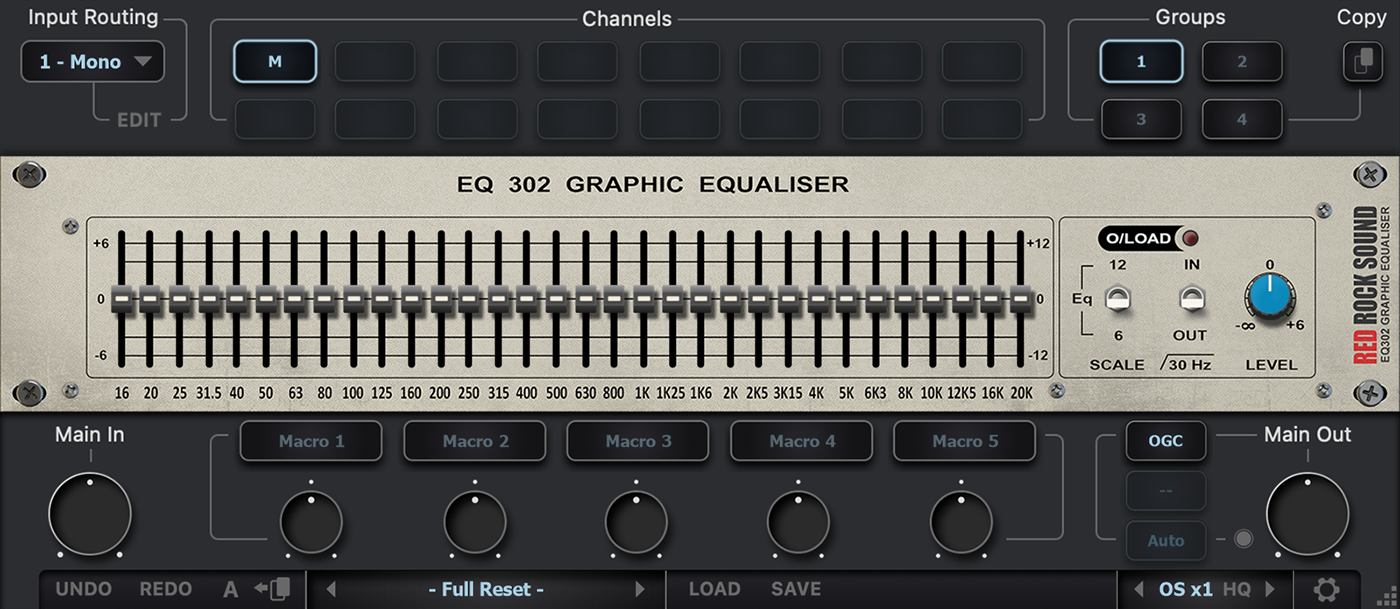
Task: Click the Main In knob
Action: pos(90,515)
